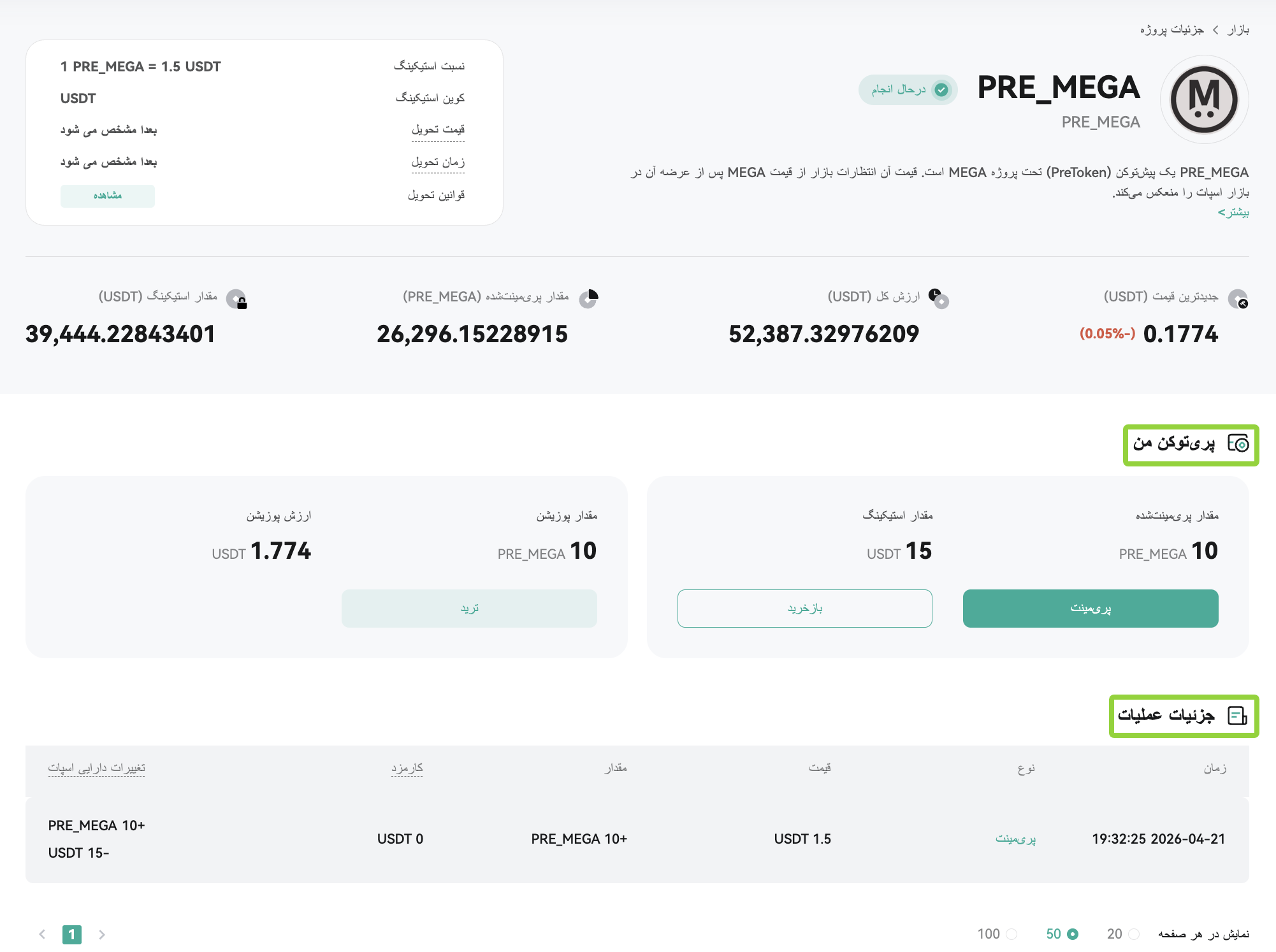Click the "پری‌توکن من" wallet icon
Image resolution: width=1276 pixels, height=952 pixels.
pos(1238,443)
